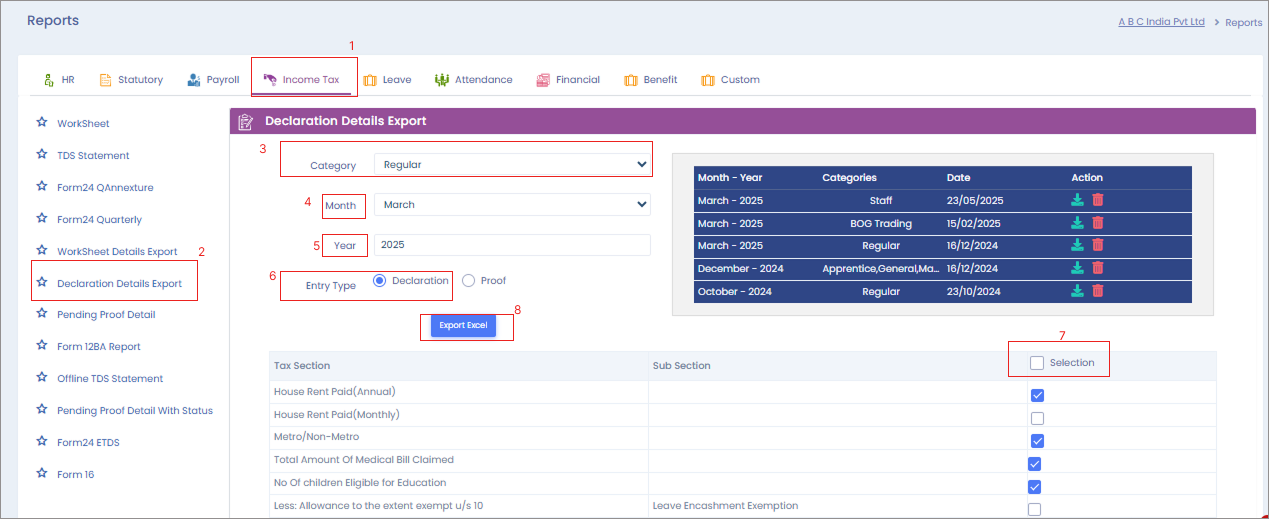Open the Attendance tab
Screen dimensions: 1269x519
tap(474, 80)
